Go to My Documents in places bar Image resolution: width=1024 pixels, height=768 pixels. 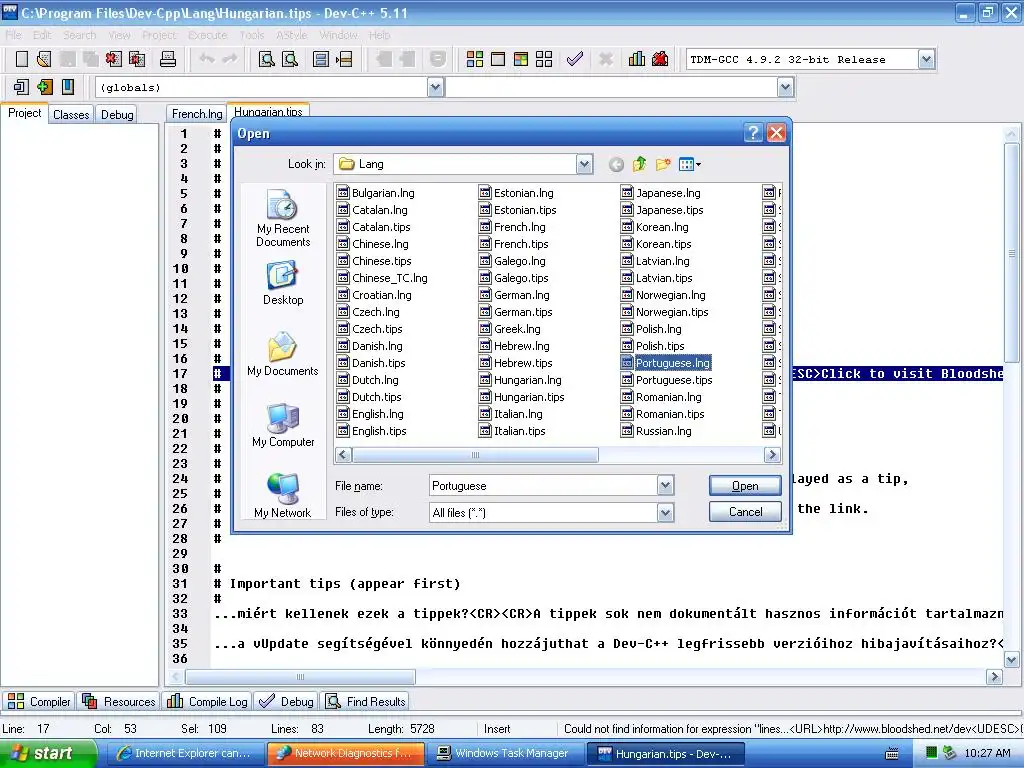pos(283,354)
